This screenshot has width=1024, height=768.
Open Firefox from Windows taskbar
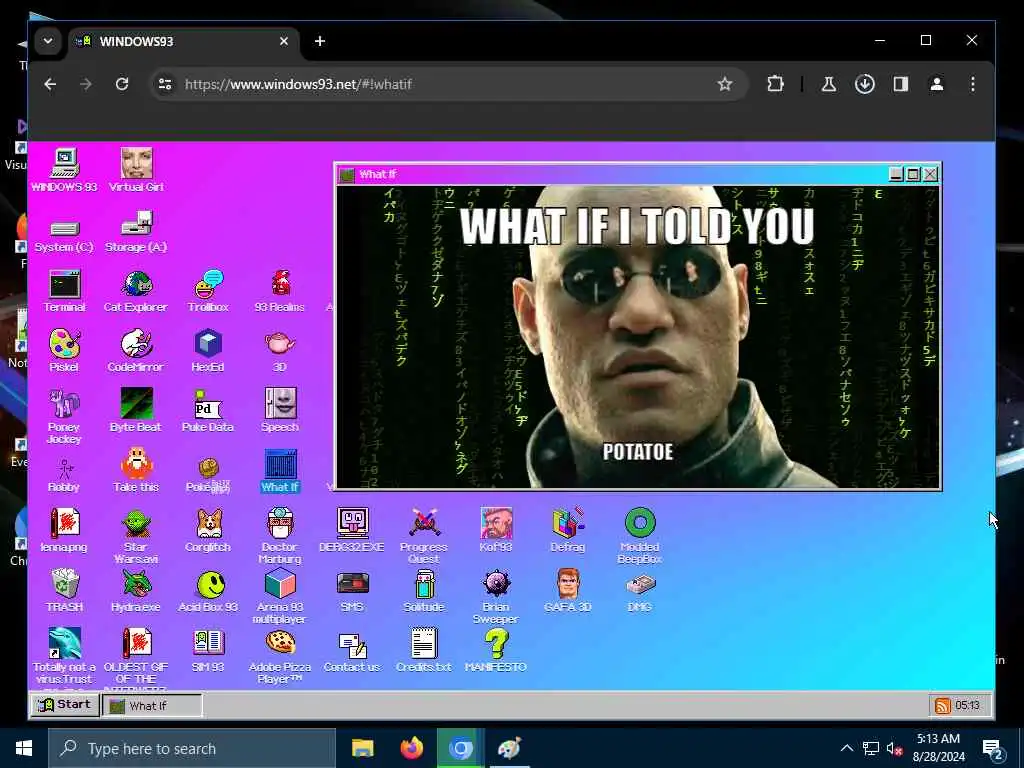(x=411, y=748)
